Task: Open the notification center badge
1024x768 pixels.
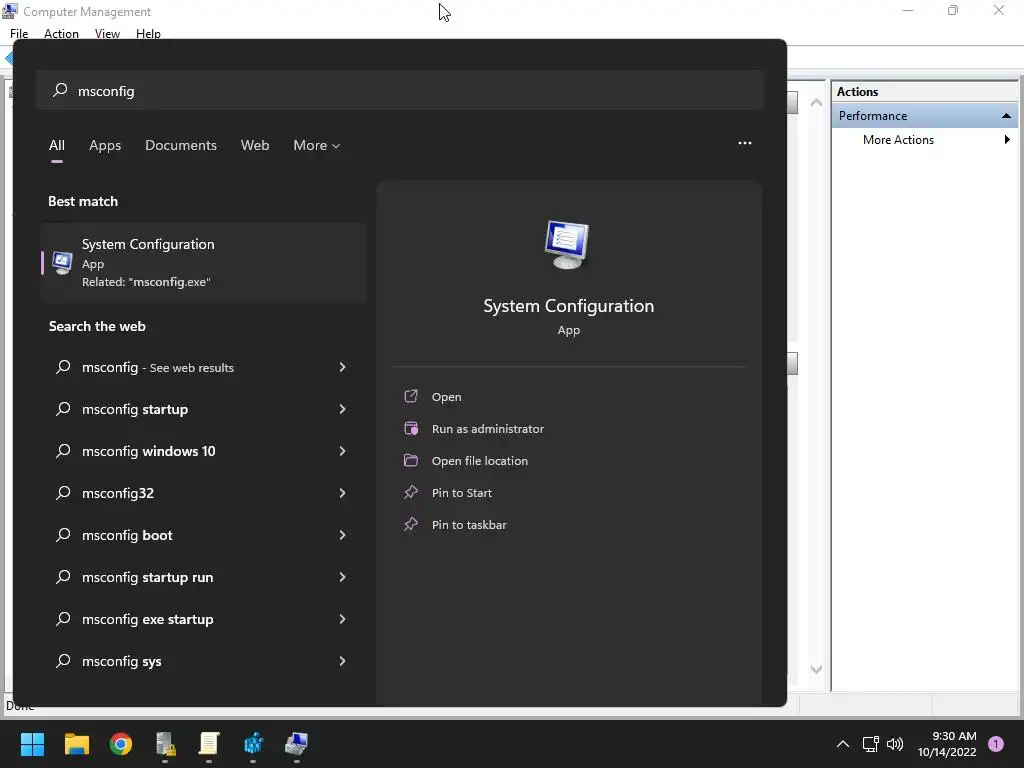Action: pos(996,744)
